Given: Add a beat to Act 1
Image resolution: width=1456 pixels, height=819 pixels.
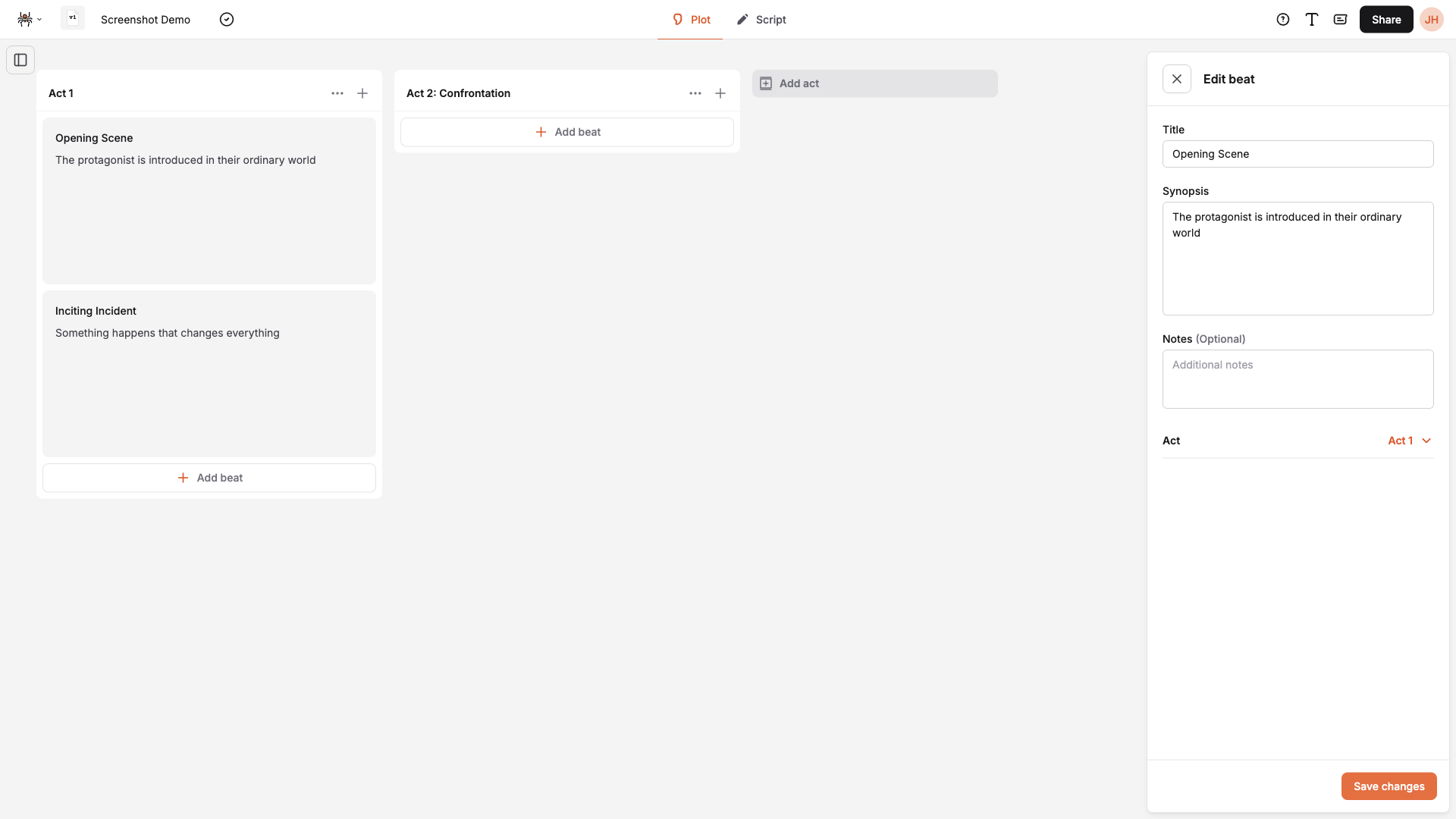Looking at the screenshot, I should (209, 478).
